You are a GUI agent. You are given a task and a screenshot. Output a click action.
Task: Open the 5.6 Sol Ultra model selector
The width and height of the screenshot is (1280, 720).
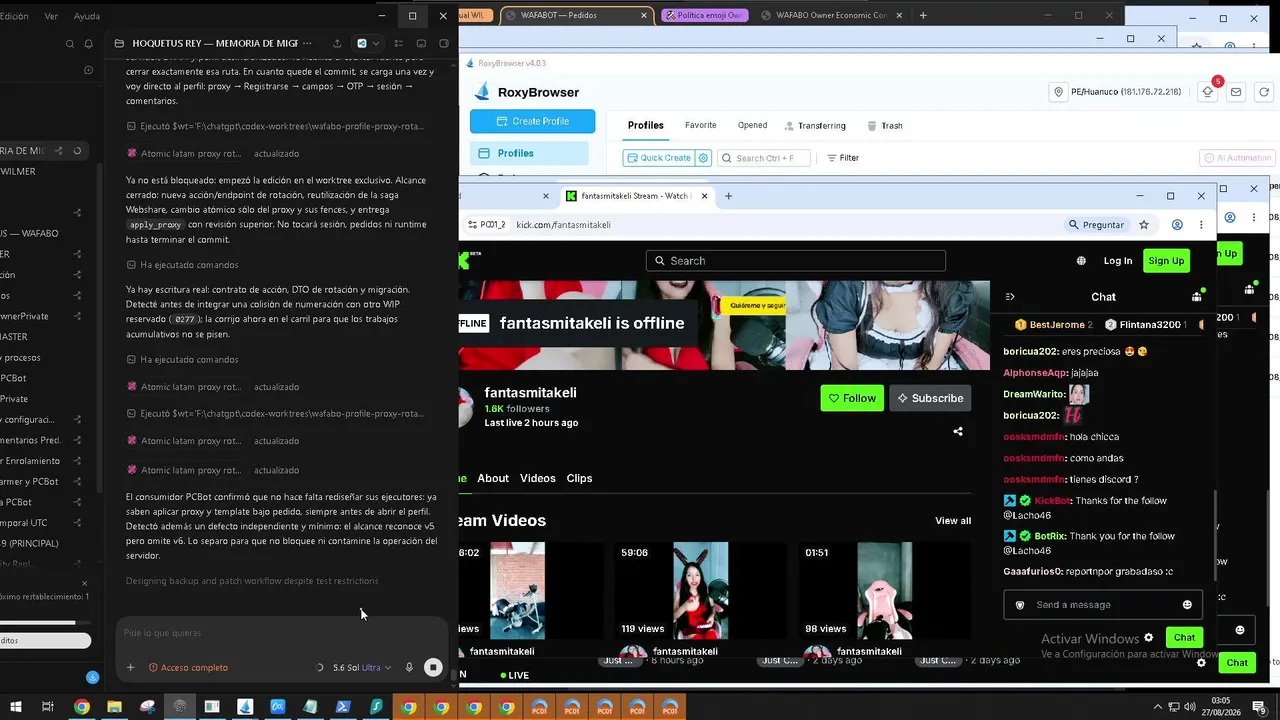pyautogui.click(x=361, y=667)
